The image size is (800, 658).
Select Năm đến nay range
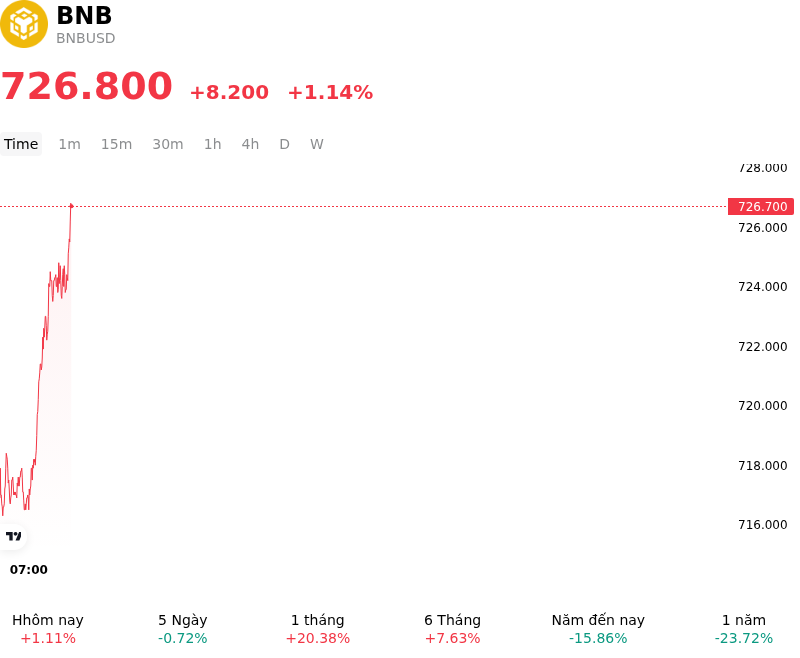tap(598, 629)
